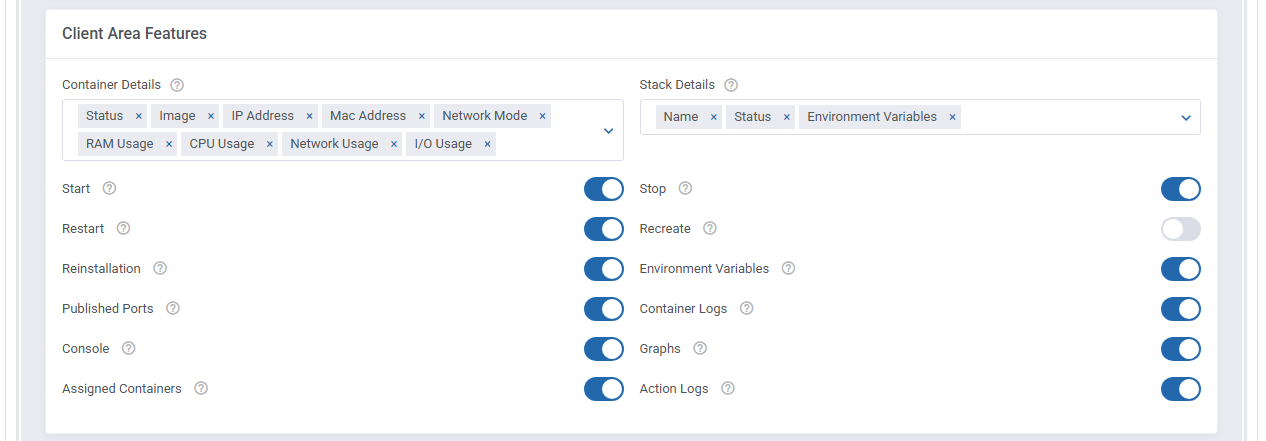This screenshot has height=441, width=1266.
Task: Open help tooltip for Stack Details
Action: point(731,85)
